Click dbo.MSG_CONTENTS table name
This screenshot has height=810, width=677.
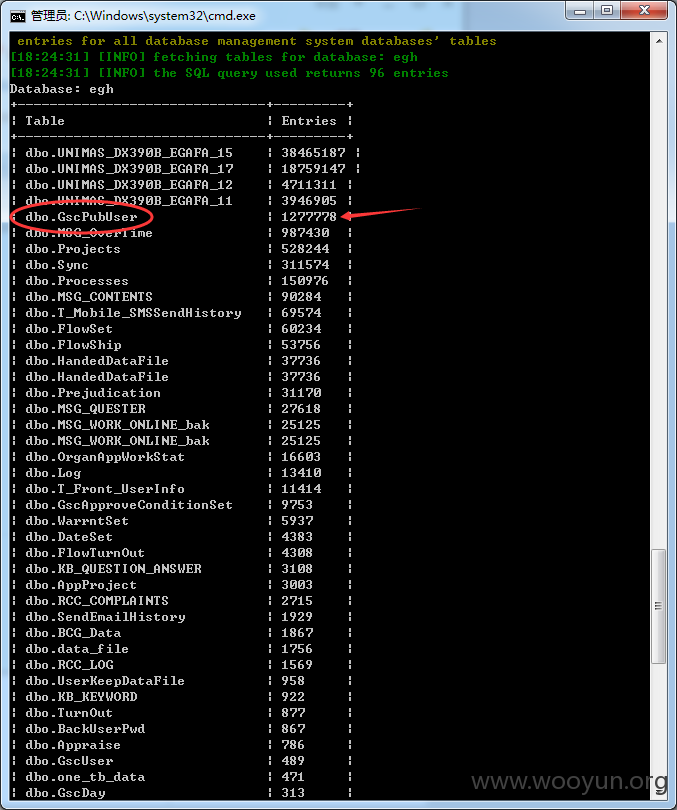89,297
